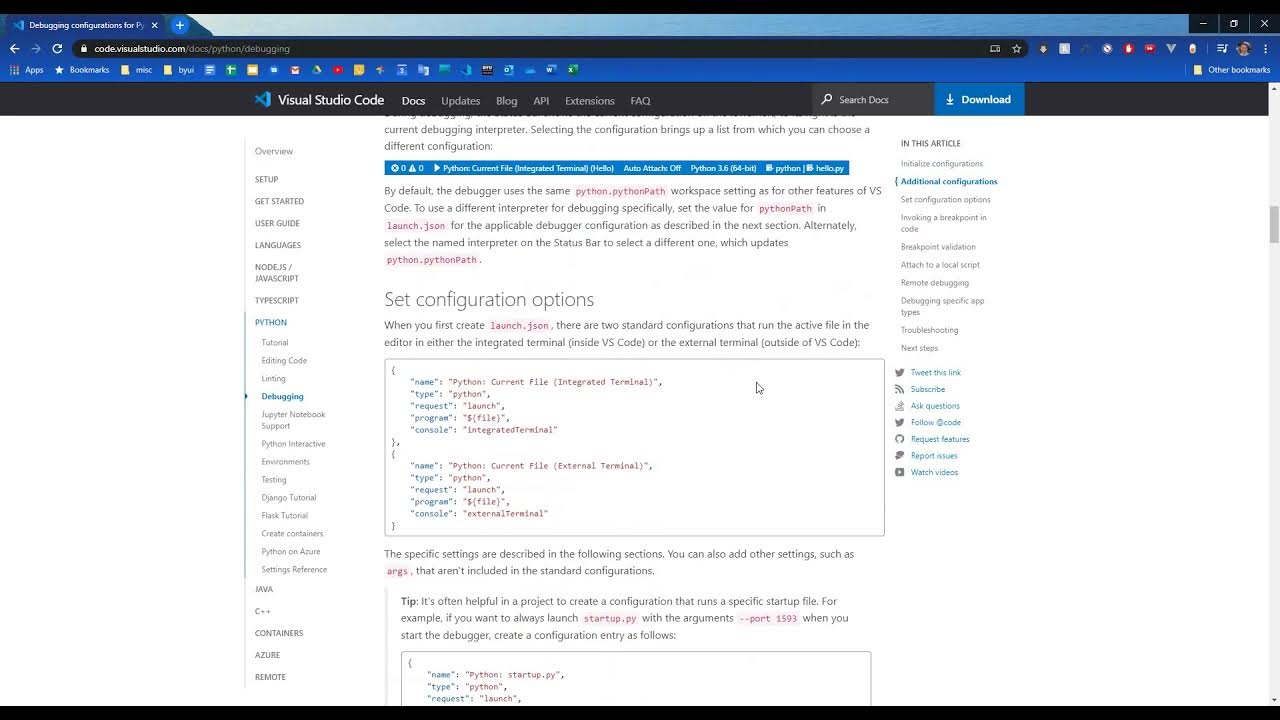Click the Ask questions link
Image resolution: width=1280 pixels, height=720 pixels.
point(935,406)
